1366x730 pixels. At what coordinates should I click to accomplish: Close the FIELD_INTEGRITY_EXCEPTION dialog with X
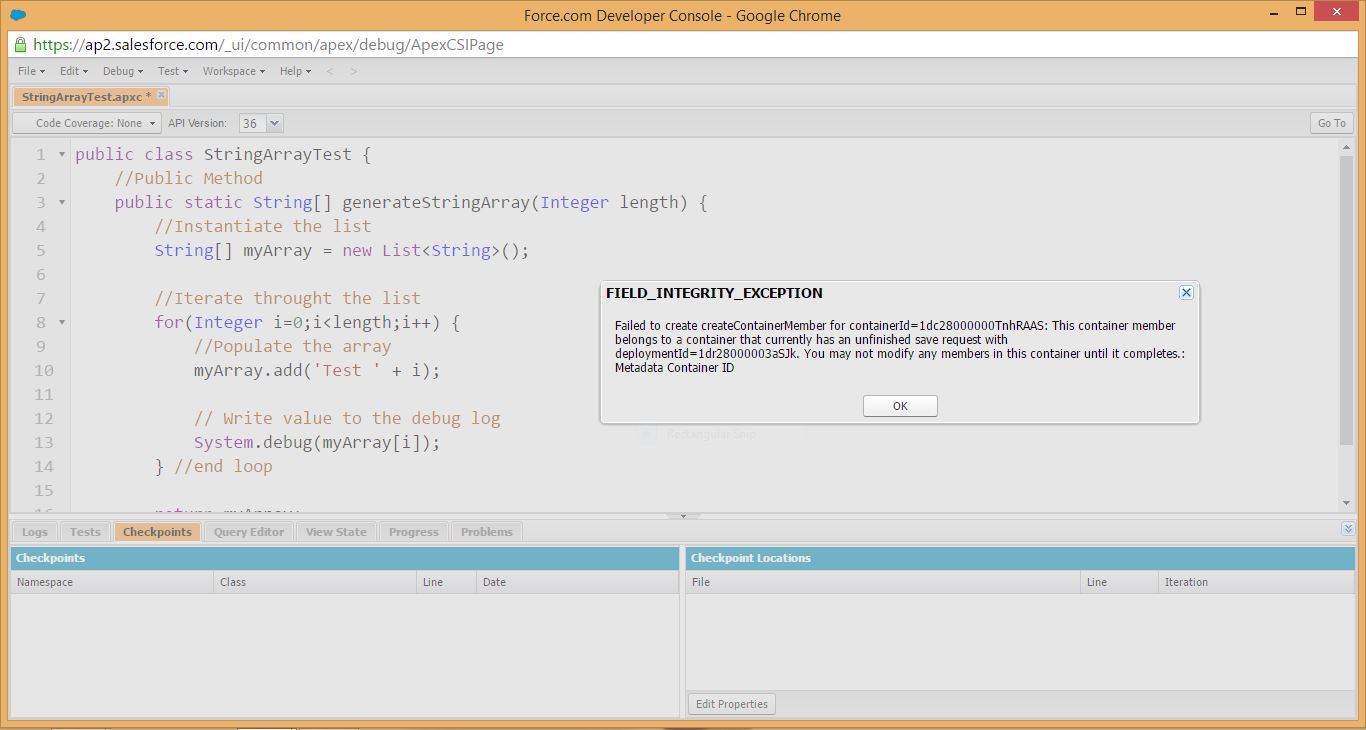click(x=1186, y=293)
